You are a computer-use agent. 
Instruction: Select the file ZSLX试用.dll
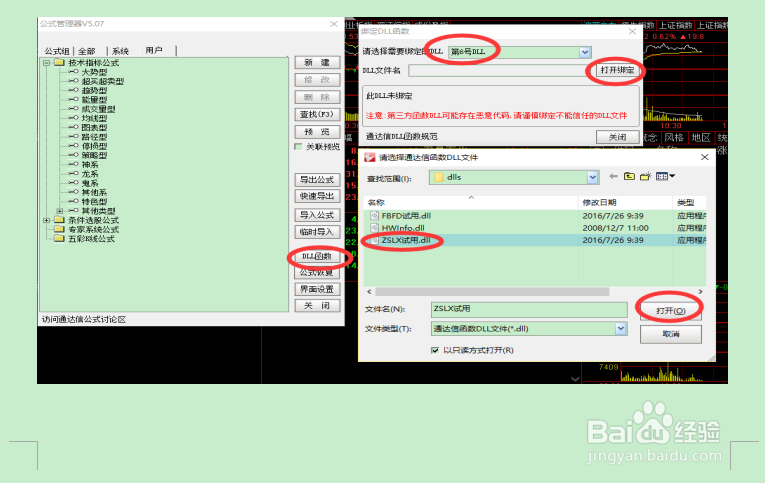pyautogui.click(x=406, y=240)
